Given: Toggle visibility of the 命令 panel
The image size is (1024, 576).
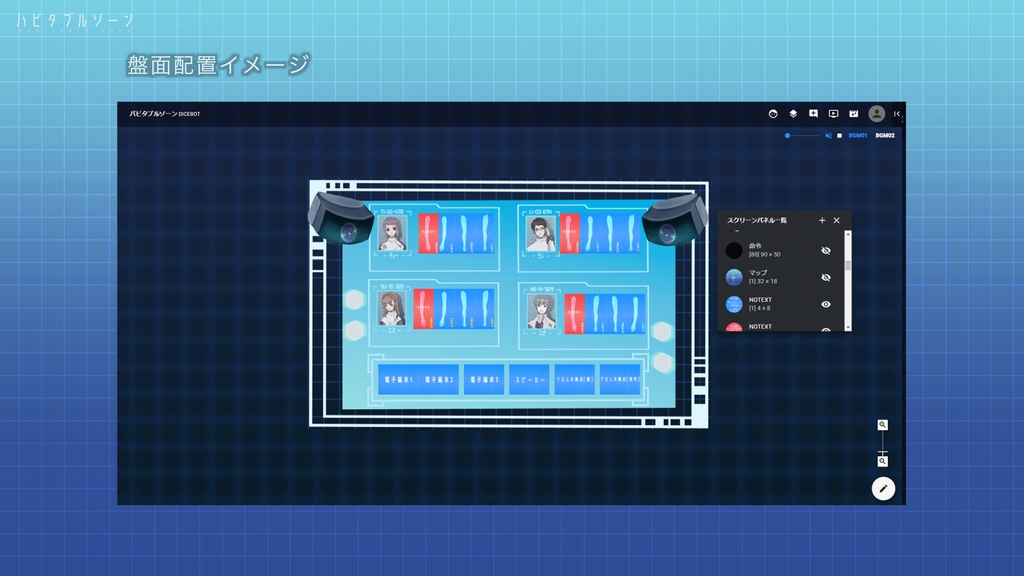Looking at the screenshot, I should (x=825, y=251).
